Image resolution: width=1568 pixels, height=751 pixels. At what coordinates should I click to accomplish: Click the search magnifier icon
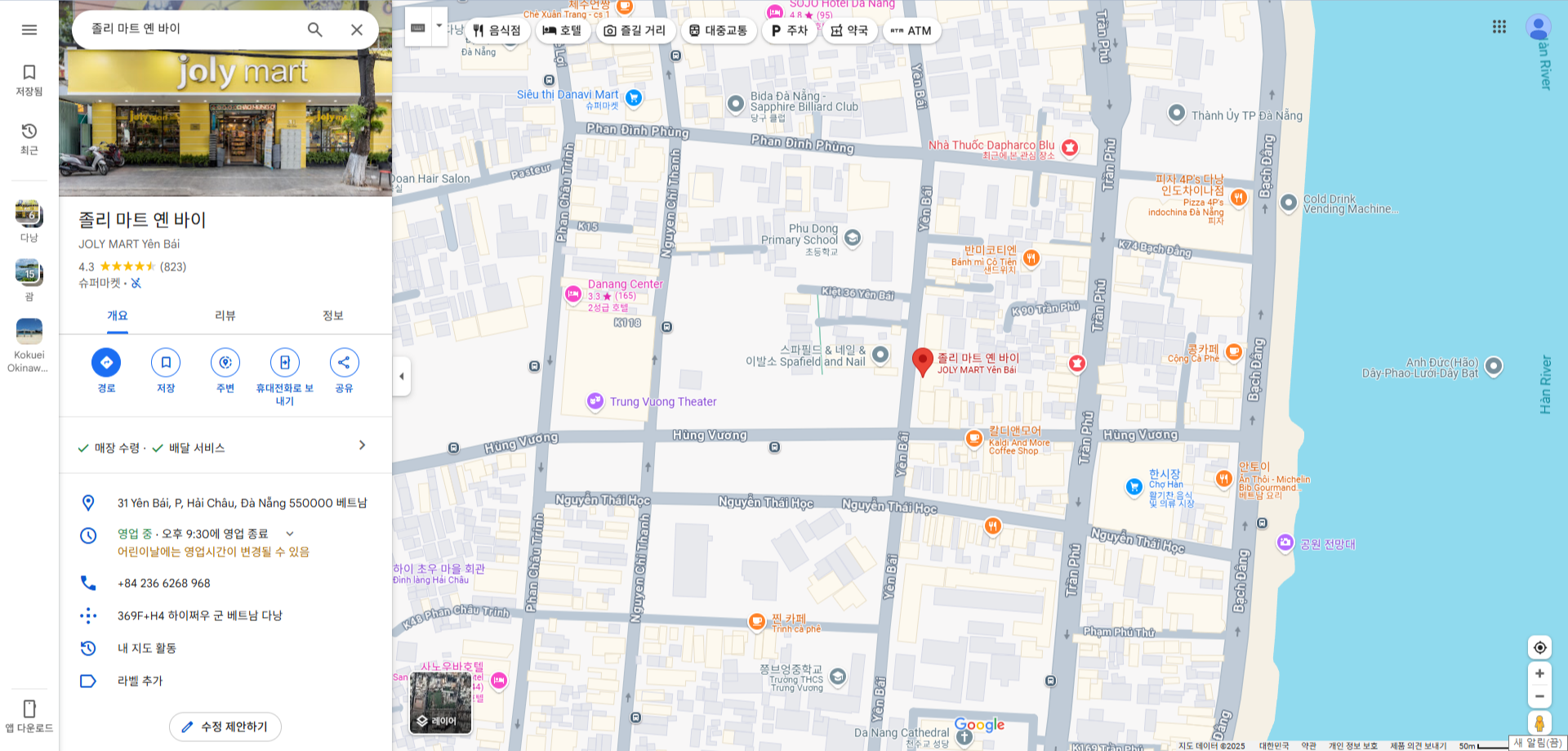[314, 29]
